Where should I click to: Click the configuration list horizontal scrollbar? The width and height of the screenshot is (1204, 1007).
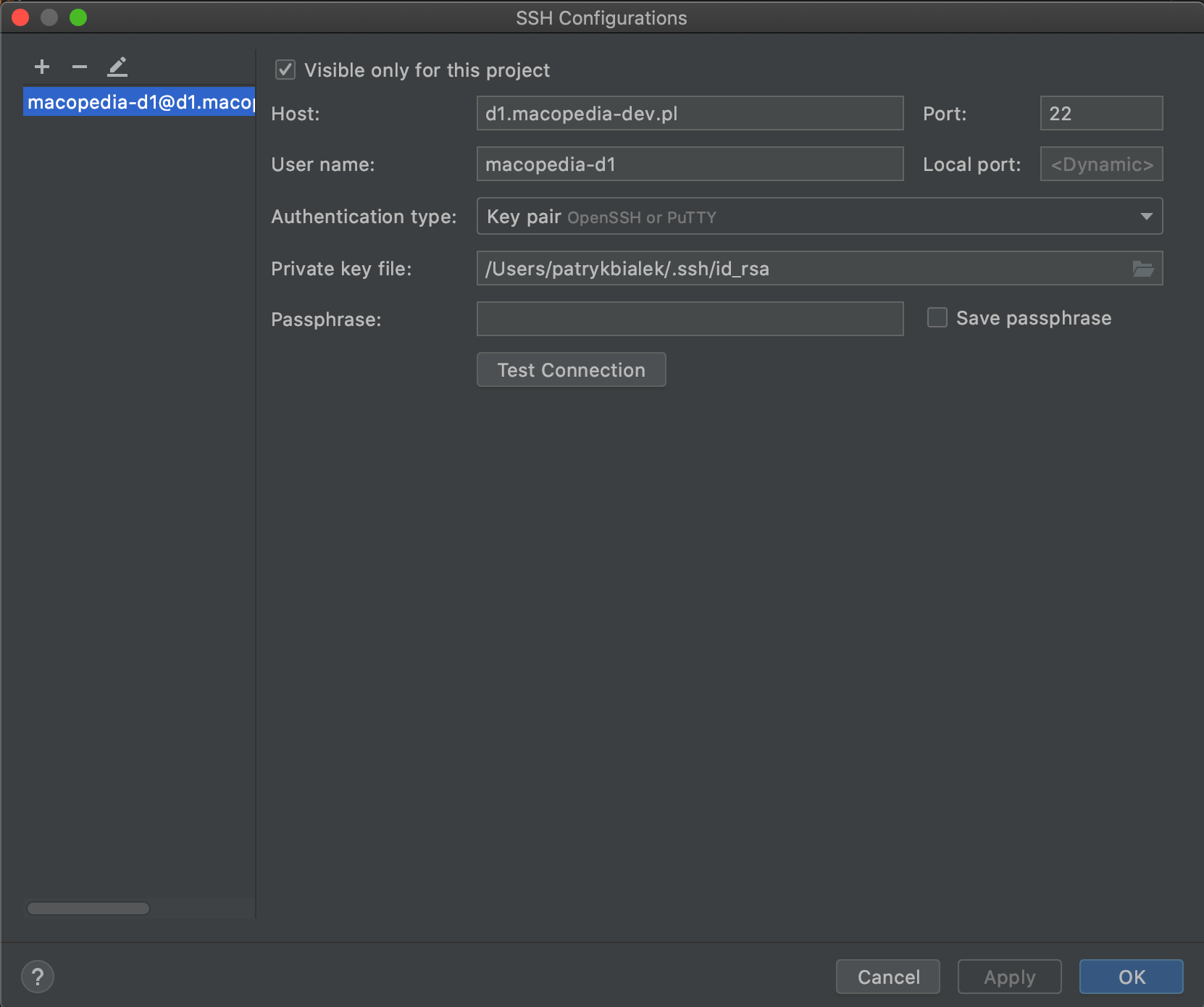coord(88,908)
